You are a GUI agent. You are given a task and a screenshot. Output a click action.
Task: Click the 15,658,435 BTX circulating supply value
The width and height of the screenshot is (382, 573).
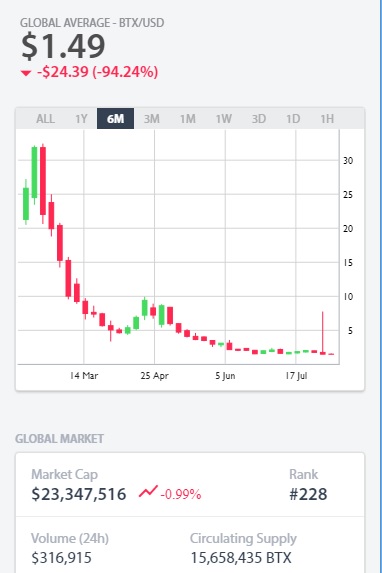click(241, 558)
